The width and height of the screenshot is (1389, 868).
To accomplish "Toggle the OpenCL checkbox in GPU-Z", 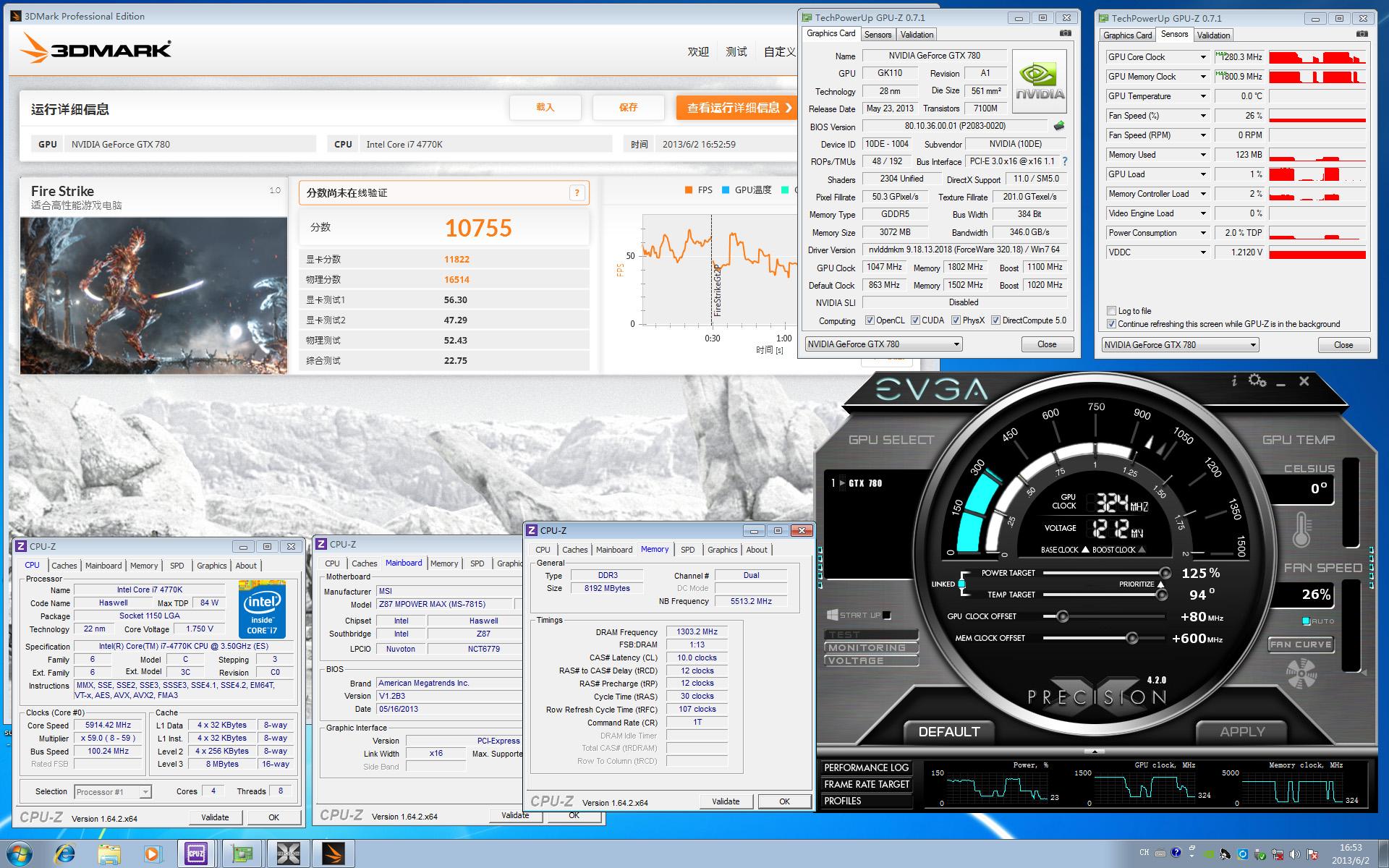I will (870, 320).
